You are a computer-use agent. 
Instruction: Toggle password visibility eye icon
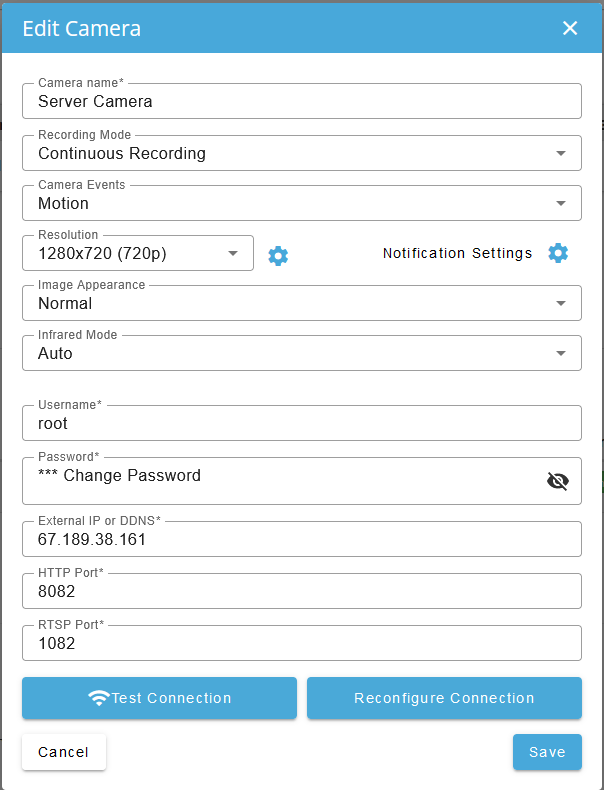click(558, 481)
